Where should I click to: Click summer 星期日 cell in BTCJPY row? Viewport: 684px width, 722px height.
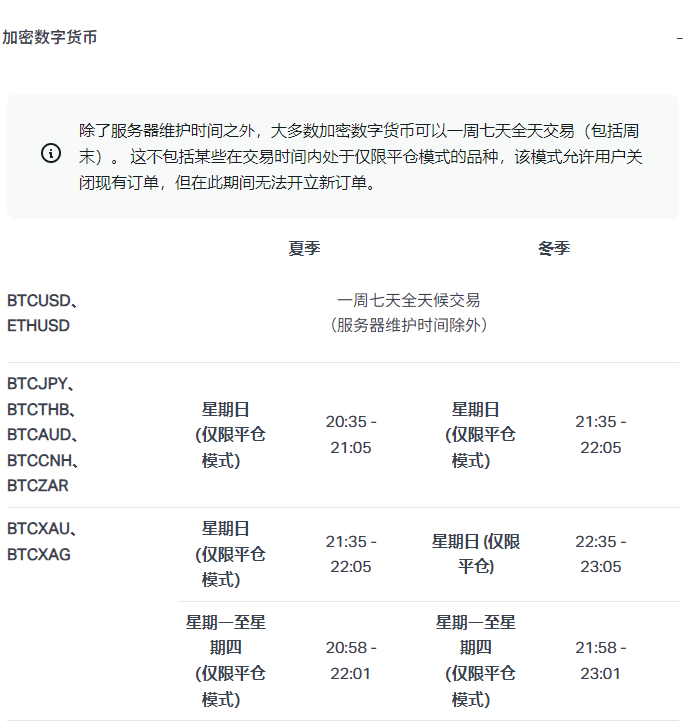(226, 434)
